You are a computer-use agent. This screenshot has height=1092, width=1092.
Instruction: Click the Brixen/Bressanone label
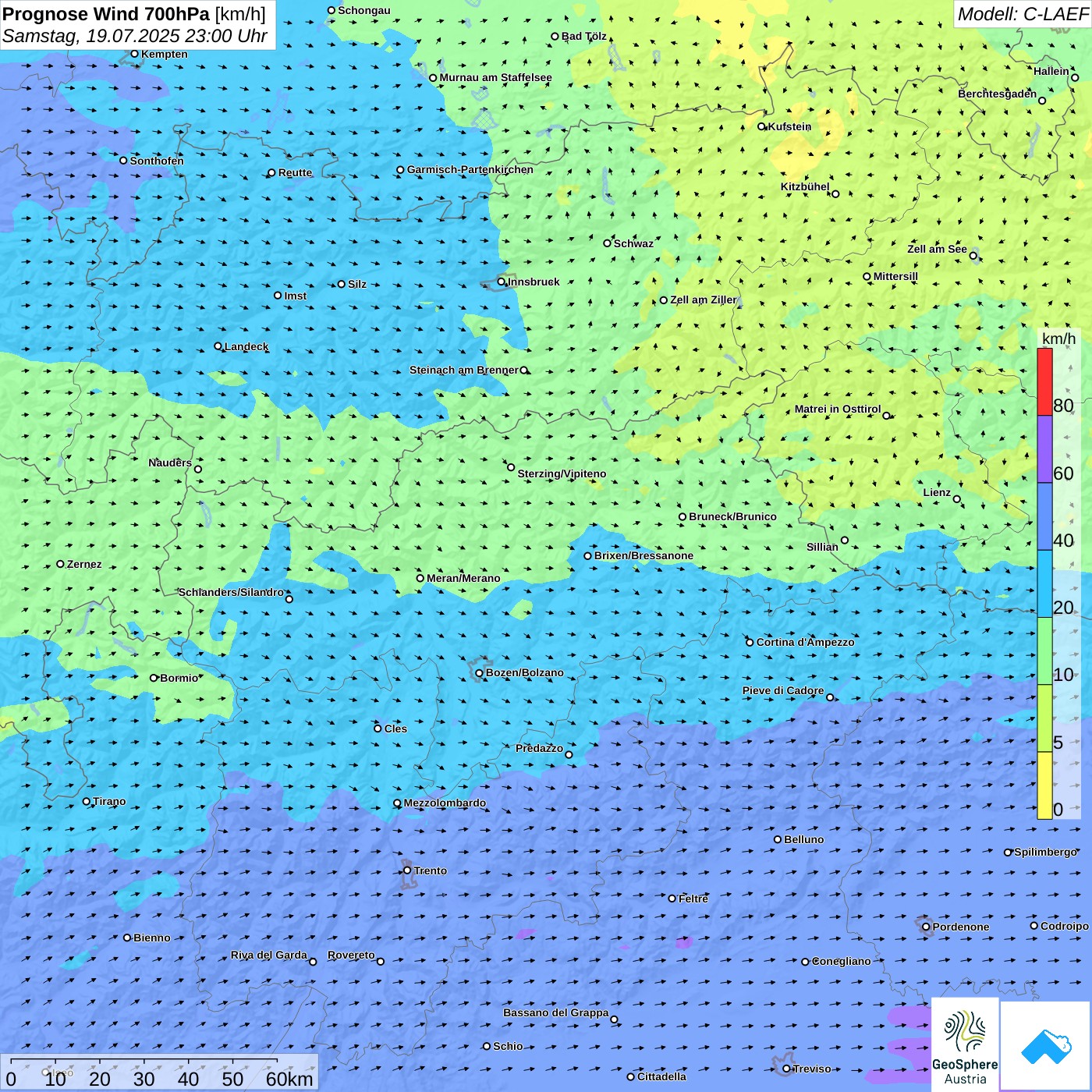coord(643,555)
